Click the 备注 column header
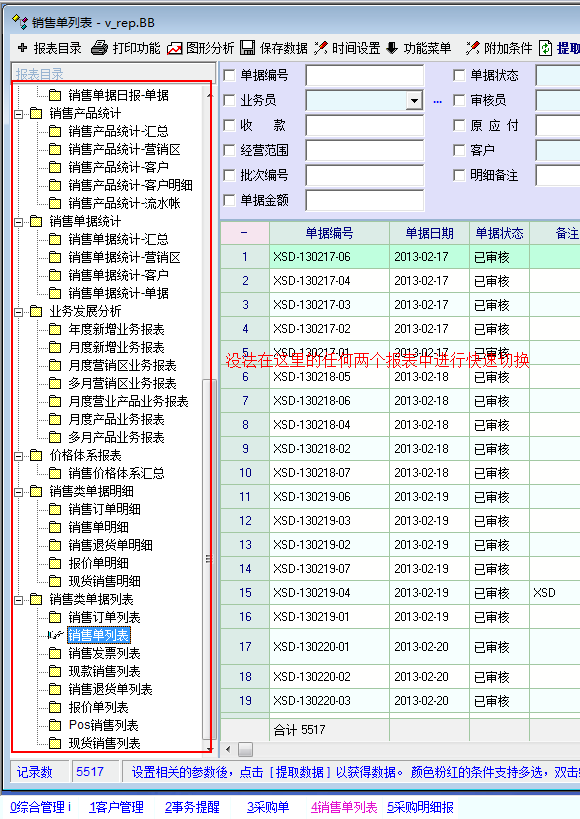 [555, 233]
